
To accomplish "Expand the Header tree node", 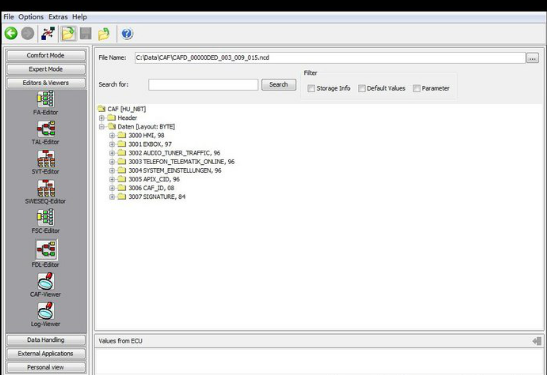I will 102,118.
